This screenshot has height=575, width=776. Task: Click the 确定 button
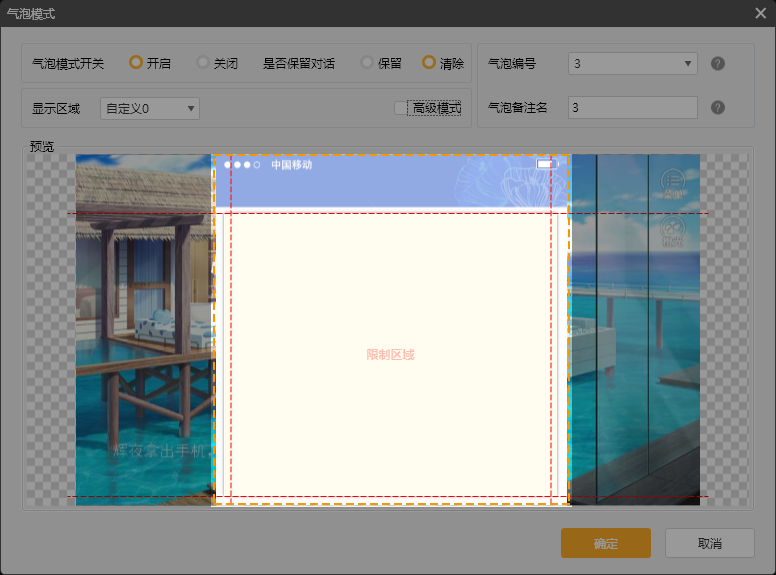pos(606,543)
